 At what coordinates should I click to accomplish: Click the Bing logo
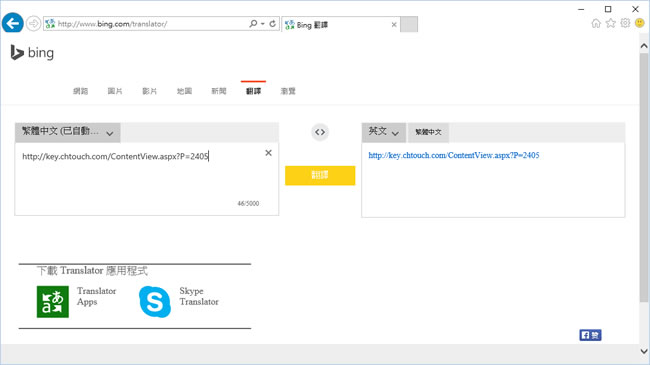tap(32, 53)
